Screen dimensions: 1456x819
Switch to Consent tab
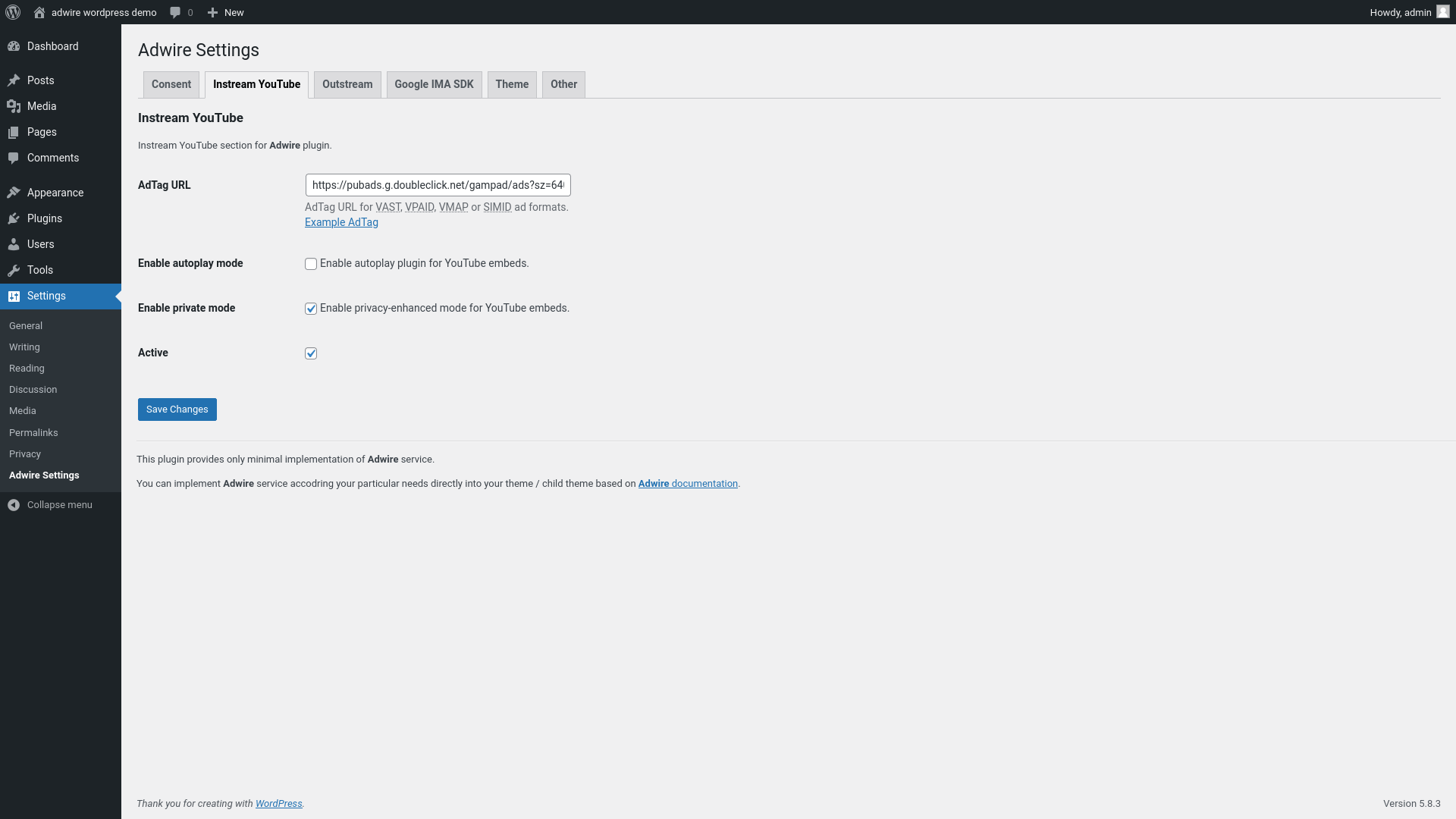coord(170,84)
